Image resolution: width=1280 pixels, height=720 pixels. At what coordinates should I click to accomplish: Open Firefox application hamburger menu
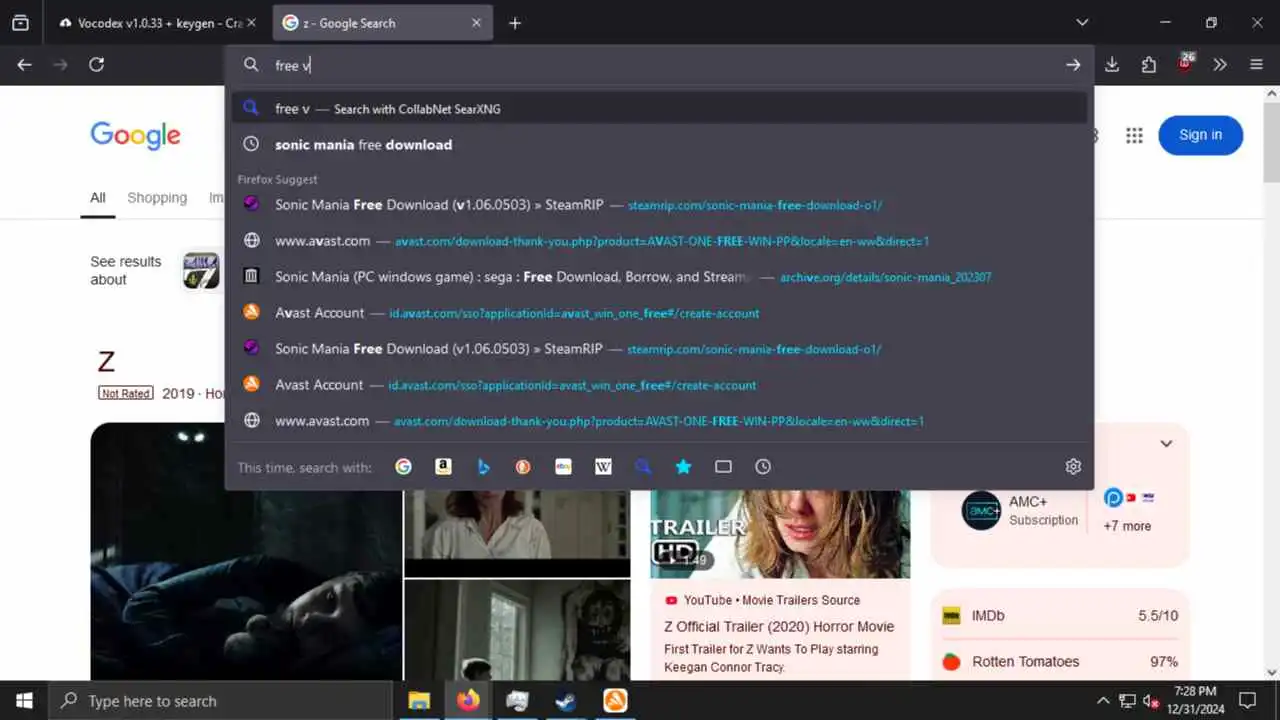1257,65
